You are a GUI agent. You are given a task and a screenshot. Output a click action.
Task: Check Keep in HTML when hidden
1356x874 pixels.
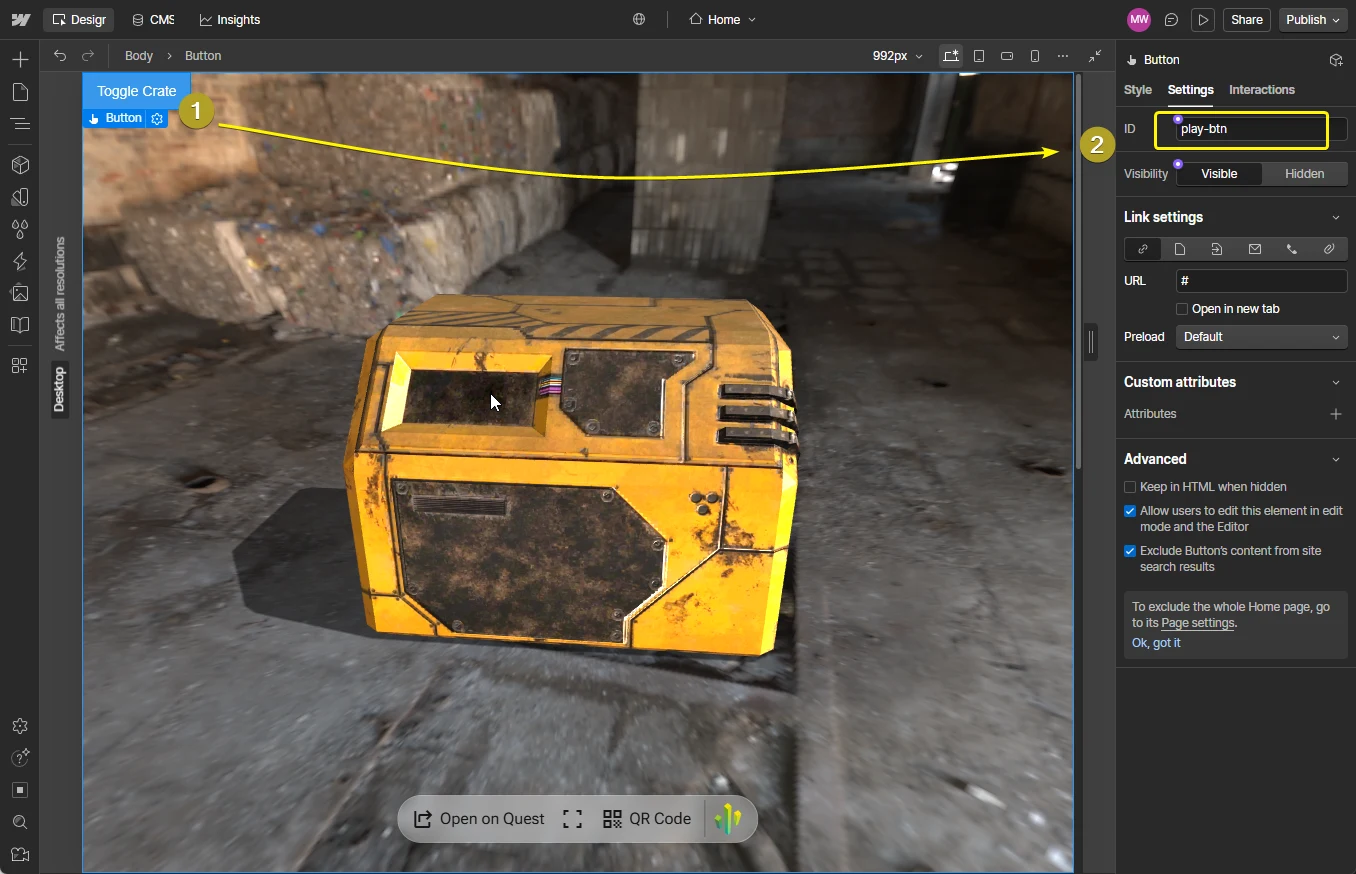click(x=1130, y=487)
